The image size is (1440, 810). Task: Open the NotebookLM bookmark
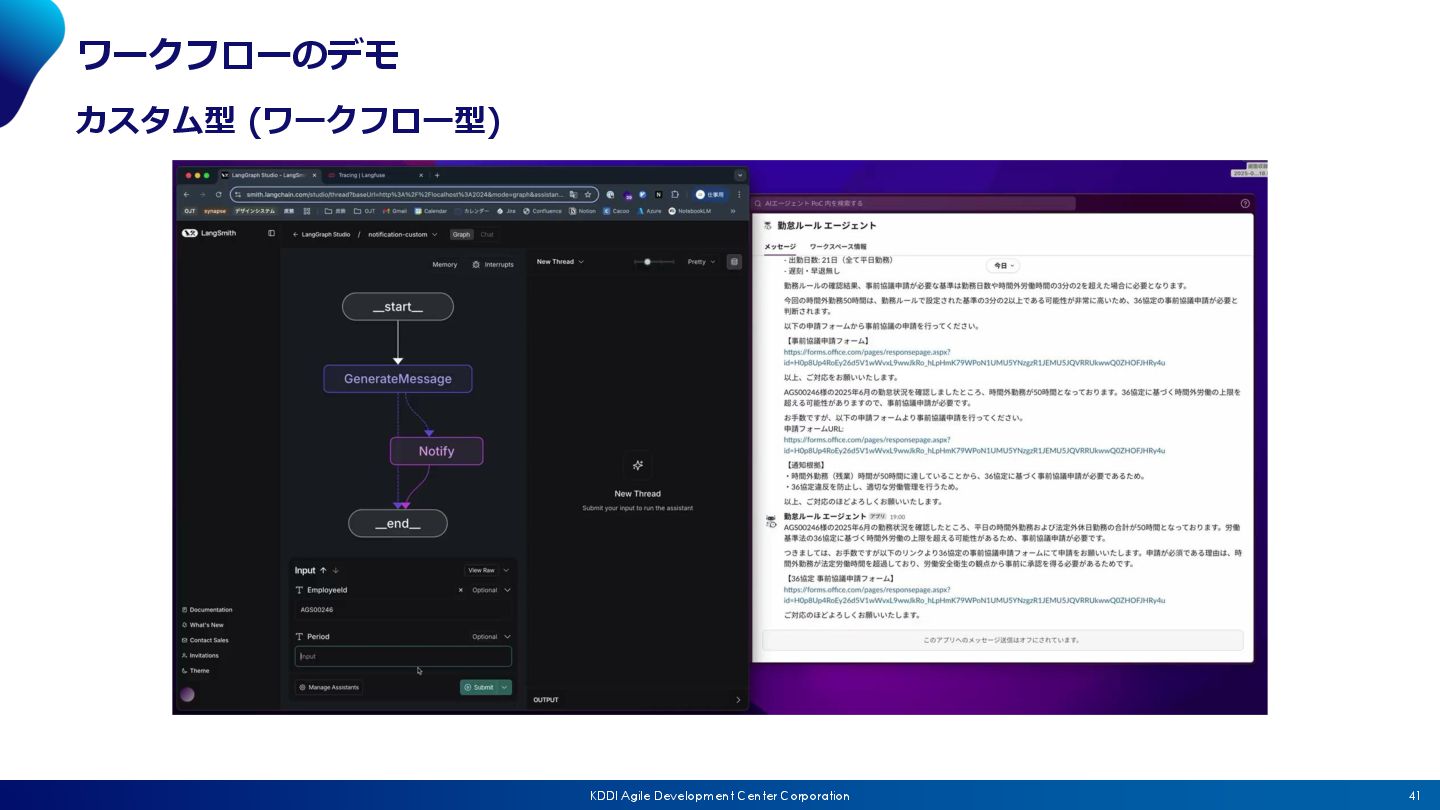pyautogui.click(x=689, y=211)
